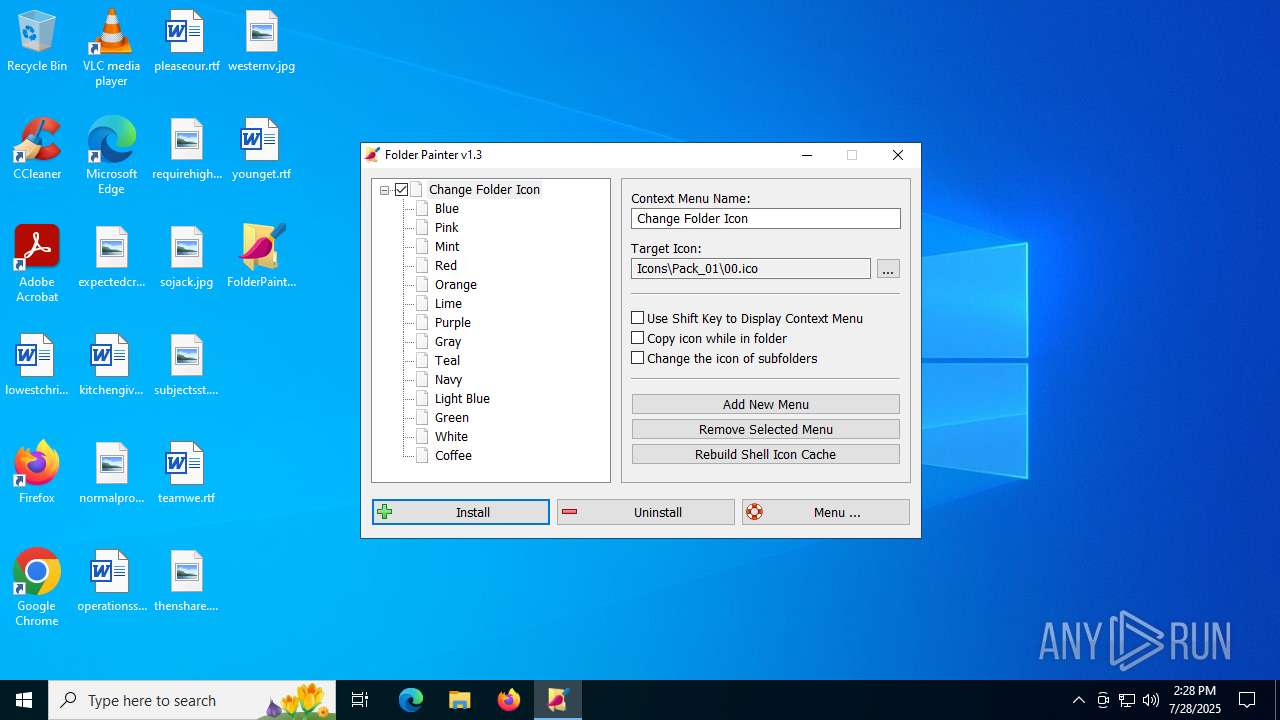Click Remove Selected Menu button
This screenshot has width=1280, height=720.
coord(766,429)
